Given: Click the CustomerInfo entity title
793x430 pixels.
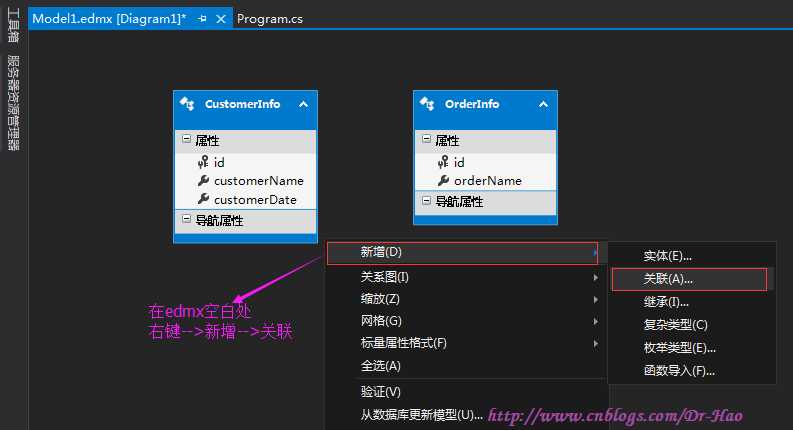Looking at the screenshot, I should pyautogui.click(x=242, y=104).
